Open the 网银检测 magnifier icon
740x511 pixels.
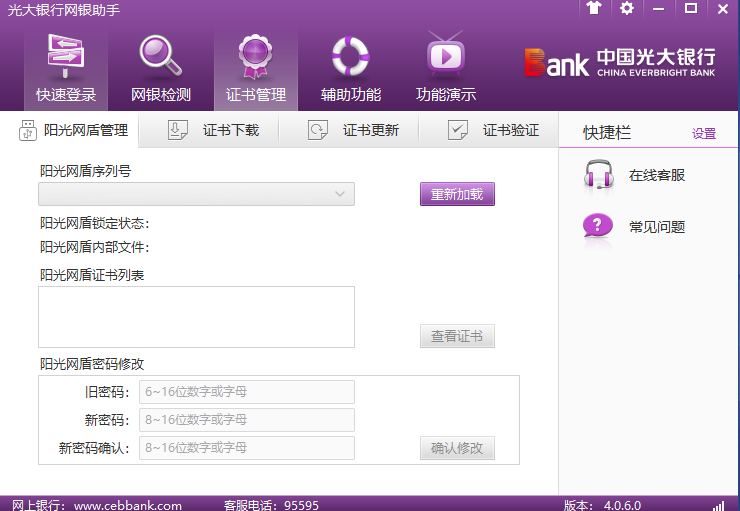tap(160, 56)
